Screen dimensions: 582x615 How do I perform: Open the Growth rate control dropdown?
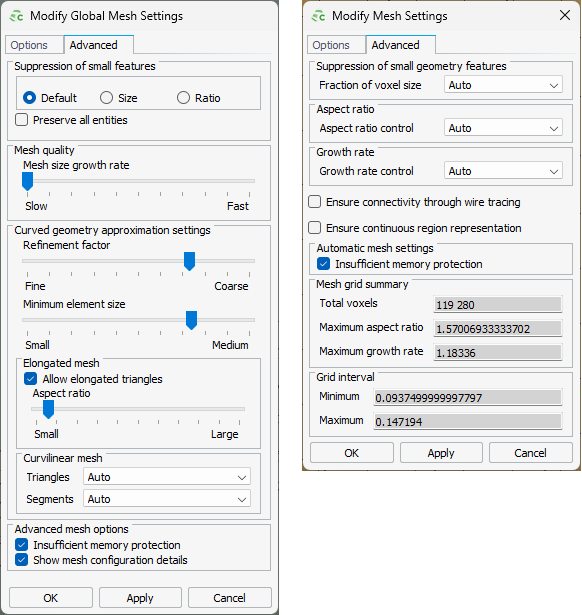[503, 171]
